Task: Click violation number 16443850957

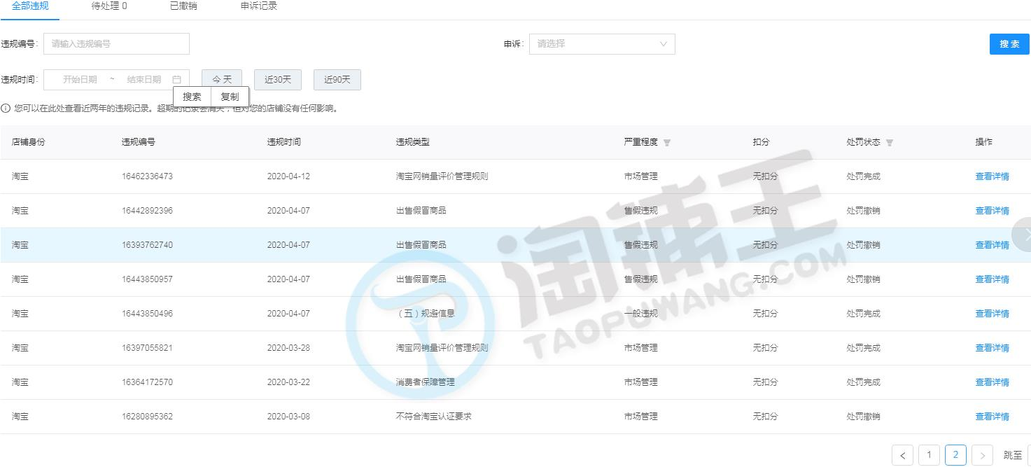Action: pyautogui.click(x=147, y=280)
